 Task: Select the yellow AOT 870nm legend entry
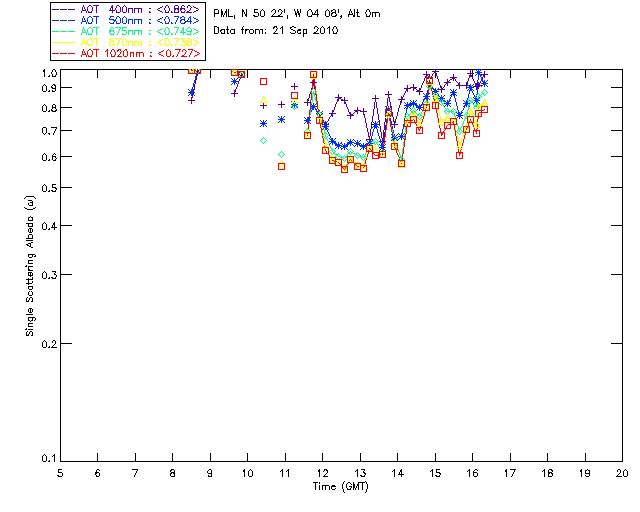click(128, 42)
